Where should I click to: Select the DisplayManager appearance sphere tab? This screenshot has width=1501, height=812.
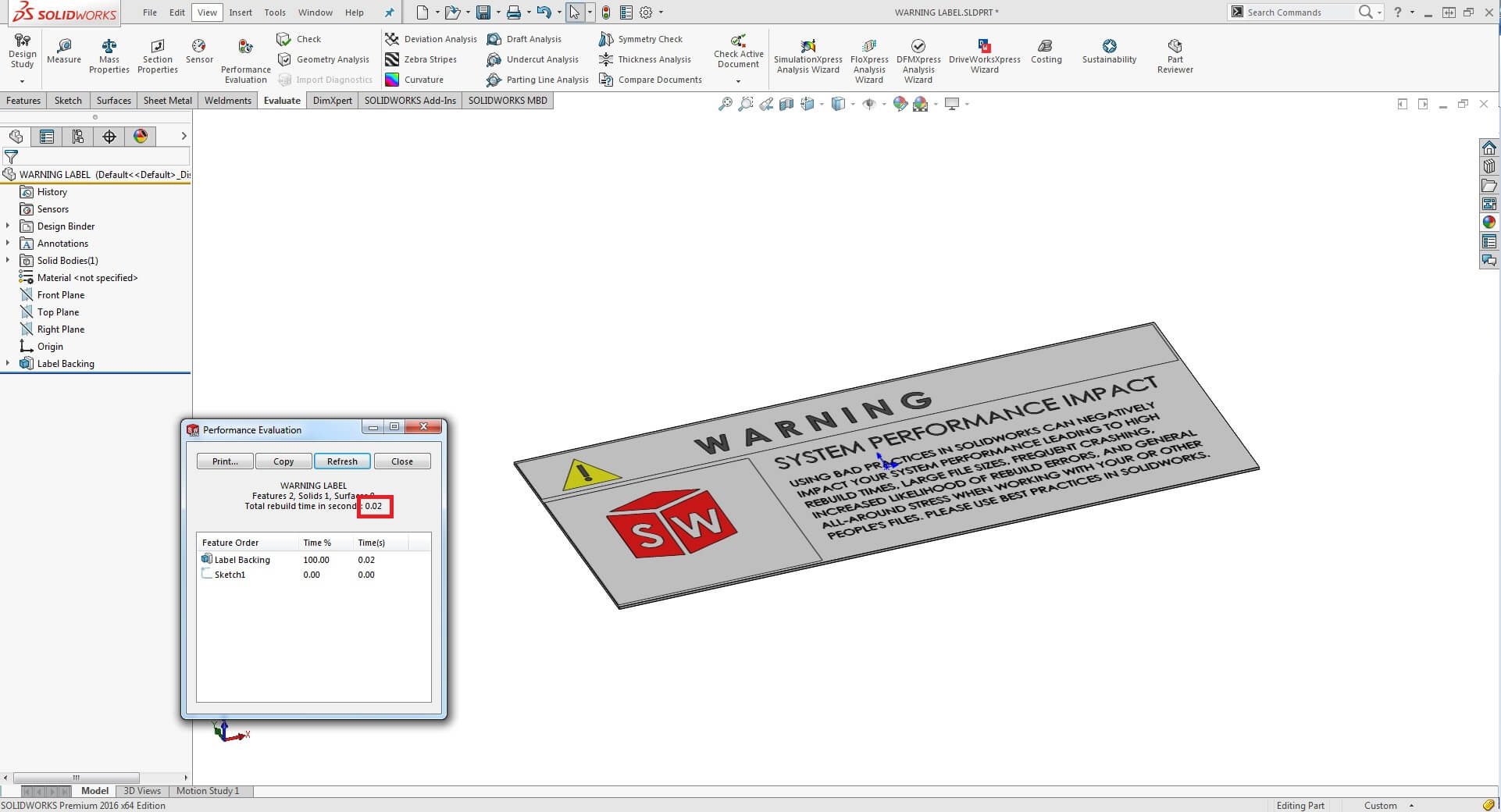[140, 137]
